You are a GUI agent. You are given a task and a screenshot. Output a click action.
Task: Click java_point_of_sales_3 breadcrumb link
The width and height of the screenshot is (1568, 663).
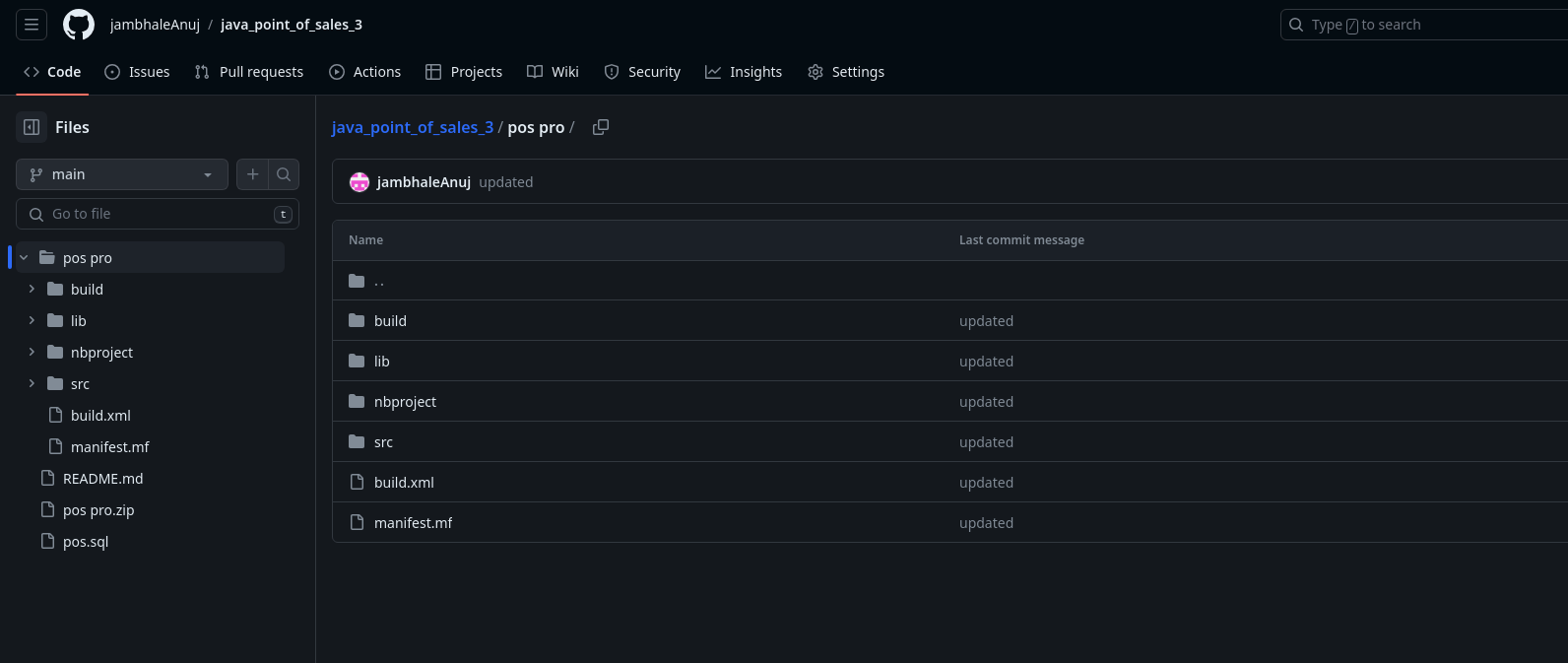pos(413,127)
